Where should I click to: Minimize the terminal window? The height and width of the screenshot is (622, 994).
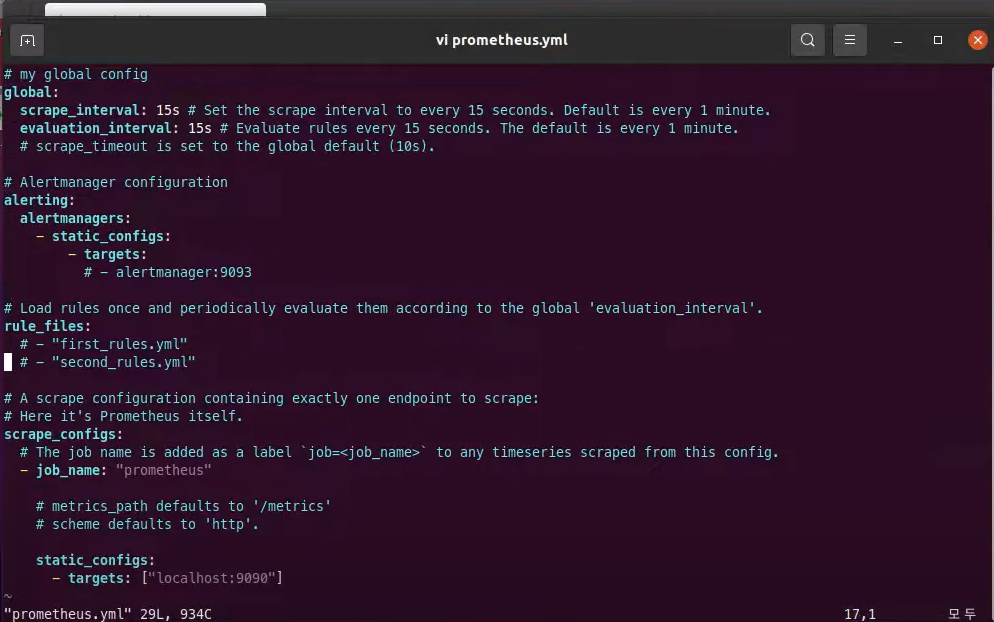[x=898, y=41]
